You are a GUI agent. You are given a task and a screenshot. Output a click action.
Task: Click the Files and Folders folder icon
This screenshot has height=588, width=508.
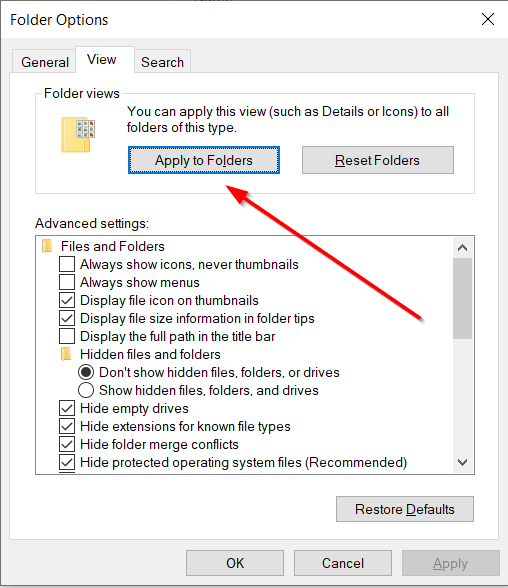pos(47,246)
